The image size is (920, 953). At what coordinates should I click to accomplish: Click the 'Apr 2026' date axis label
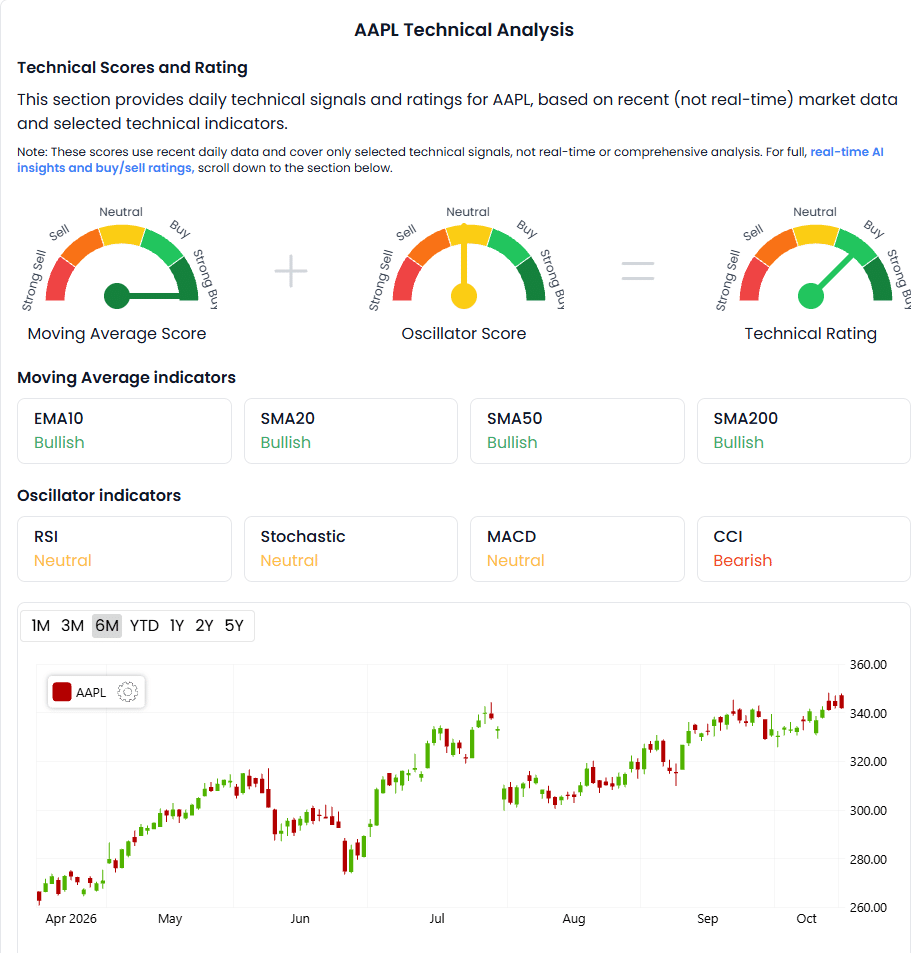click(70, 918)
